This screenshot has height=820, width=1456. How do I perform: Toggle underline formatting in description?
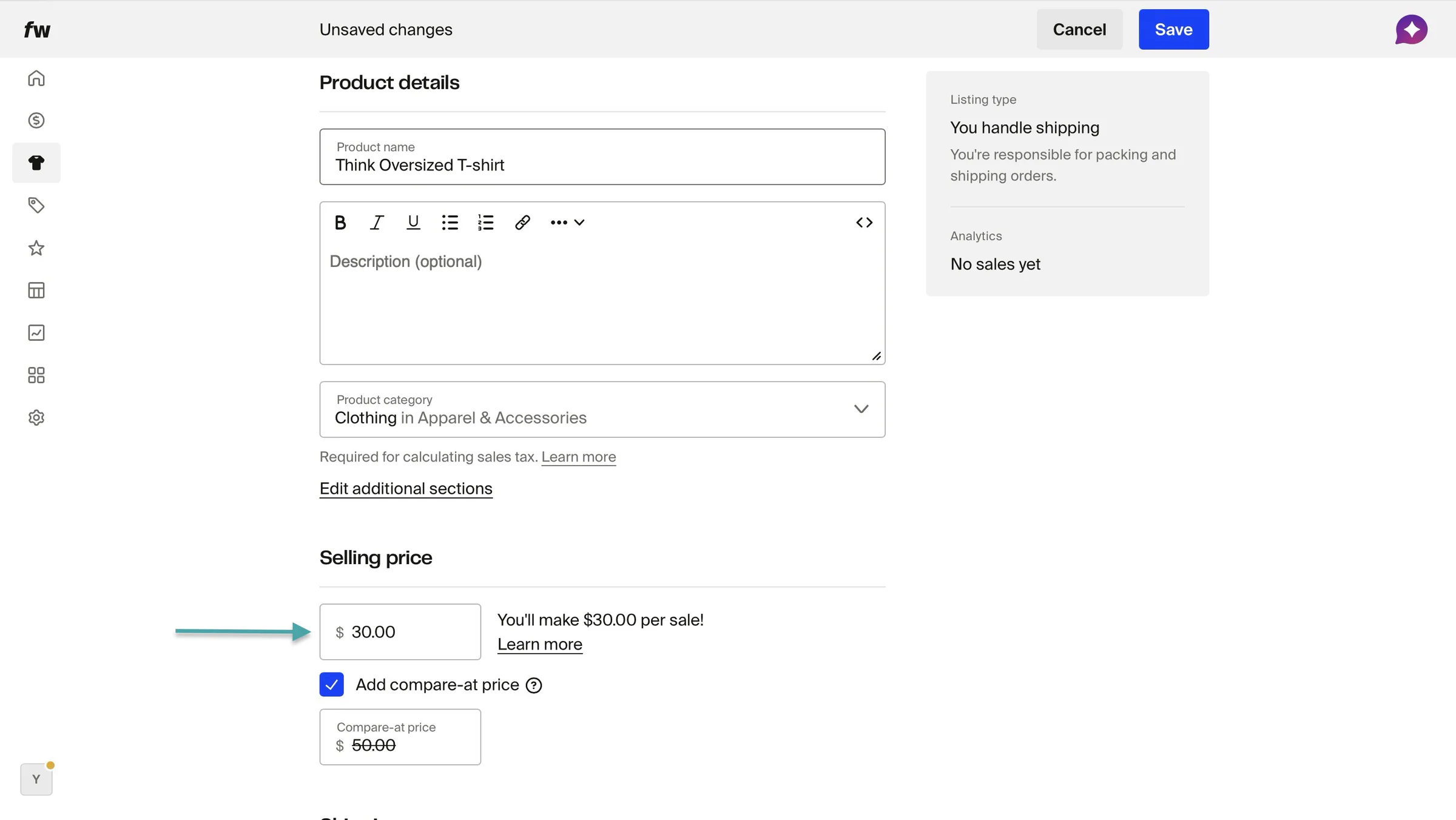413,223
